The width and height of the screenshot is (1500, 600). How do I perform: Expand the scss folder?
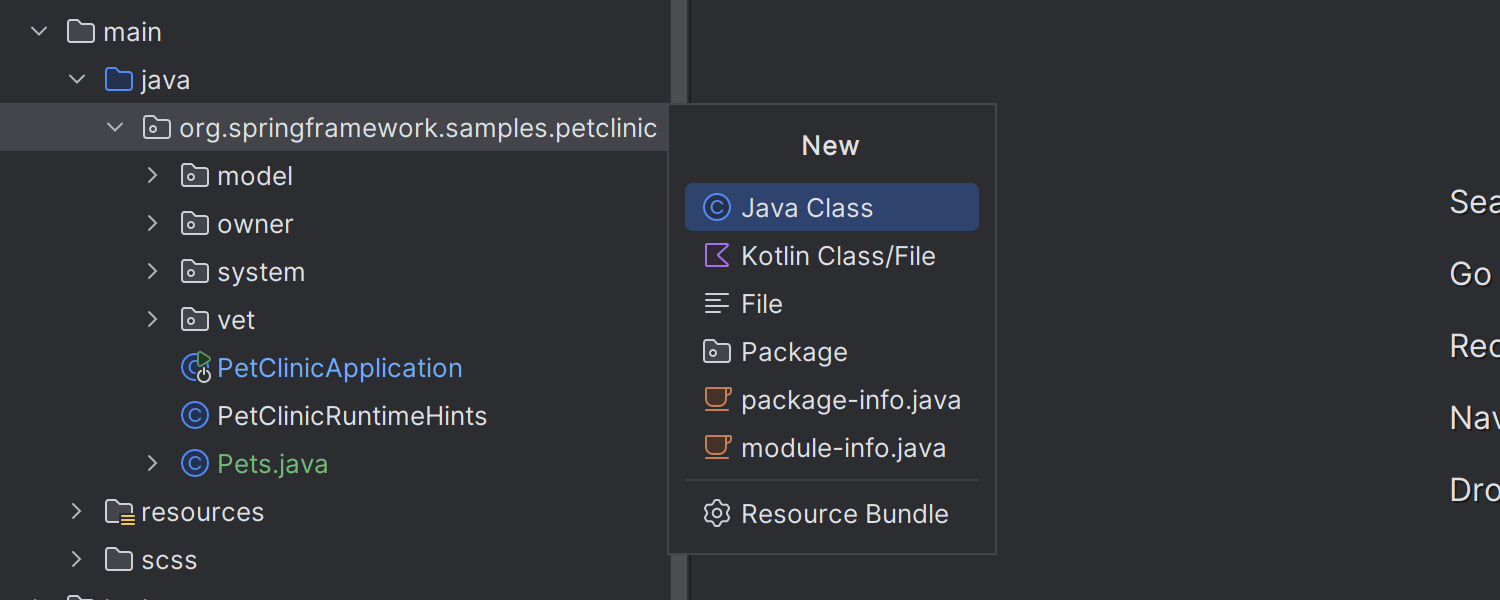click(x=76, y=559)
